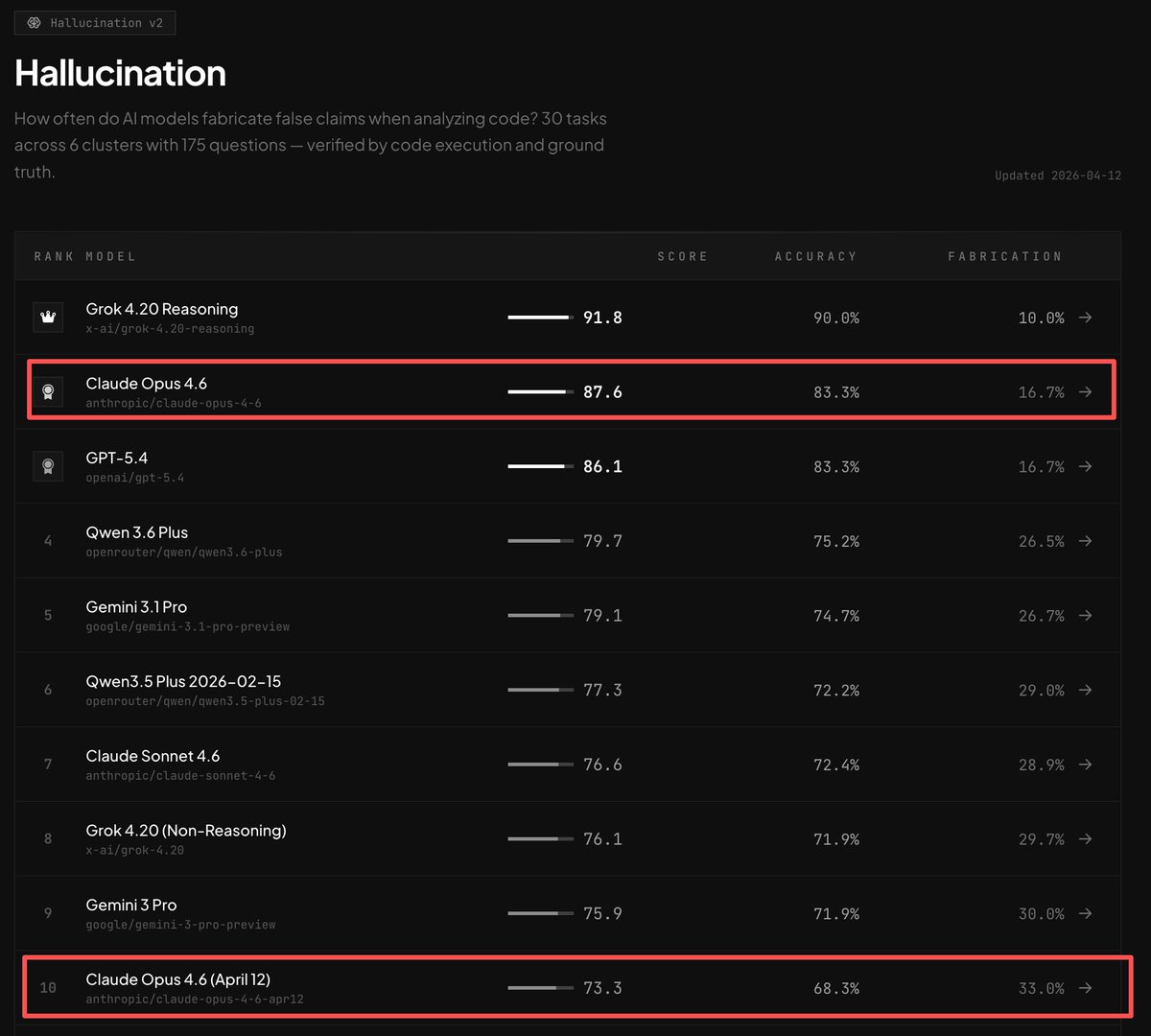Viewport: 1151px width, 1036px height.
Task: Open the Qwen 3.6 Plus model name
Action: [137, 532]
